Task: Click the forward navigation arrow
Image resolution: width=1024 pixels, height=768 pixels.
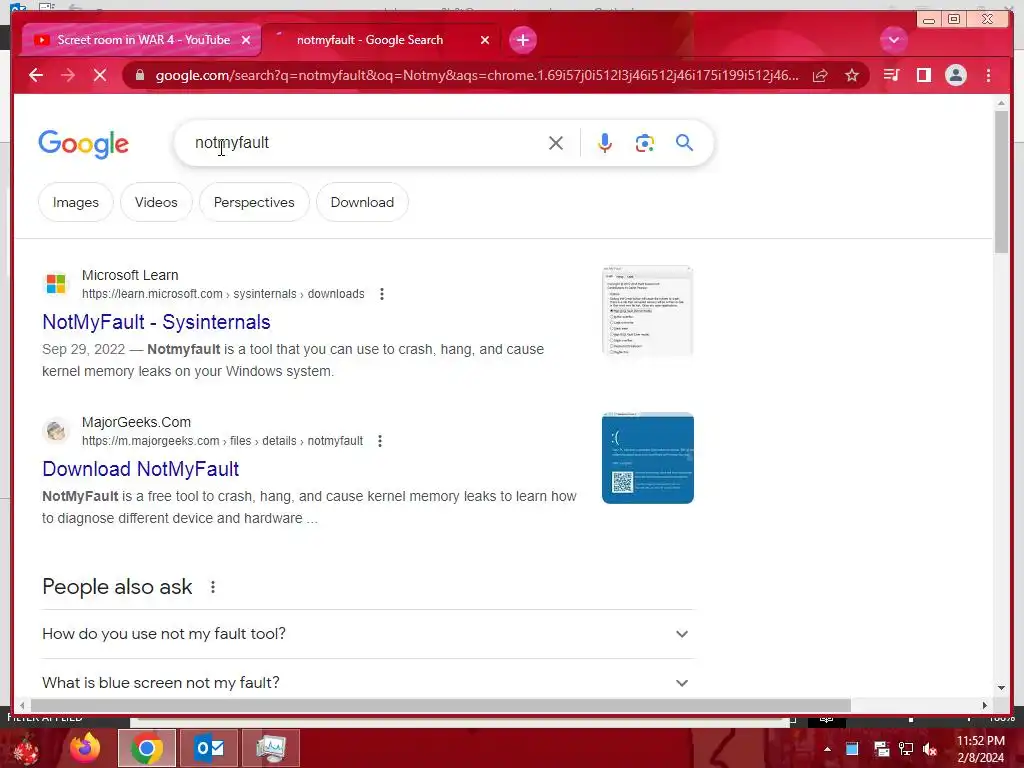Action: pos(67,75)
